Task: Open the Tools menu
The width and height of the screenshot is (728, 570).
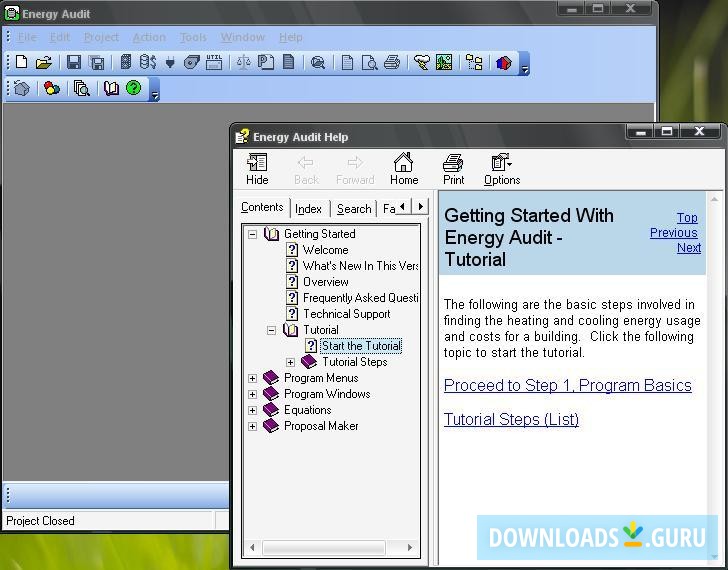Action: click(193, 37)
